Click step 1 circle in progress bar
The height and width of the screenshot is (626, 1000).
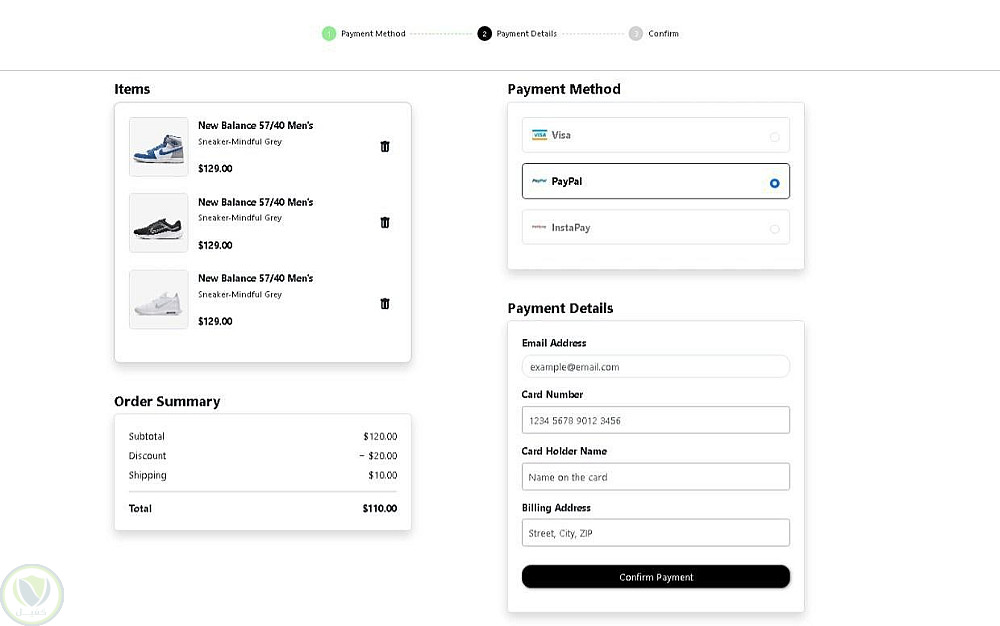pos(328,34)
